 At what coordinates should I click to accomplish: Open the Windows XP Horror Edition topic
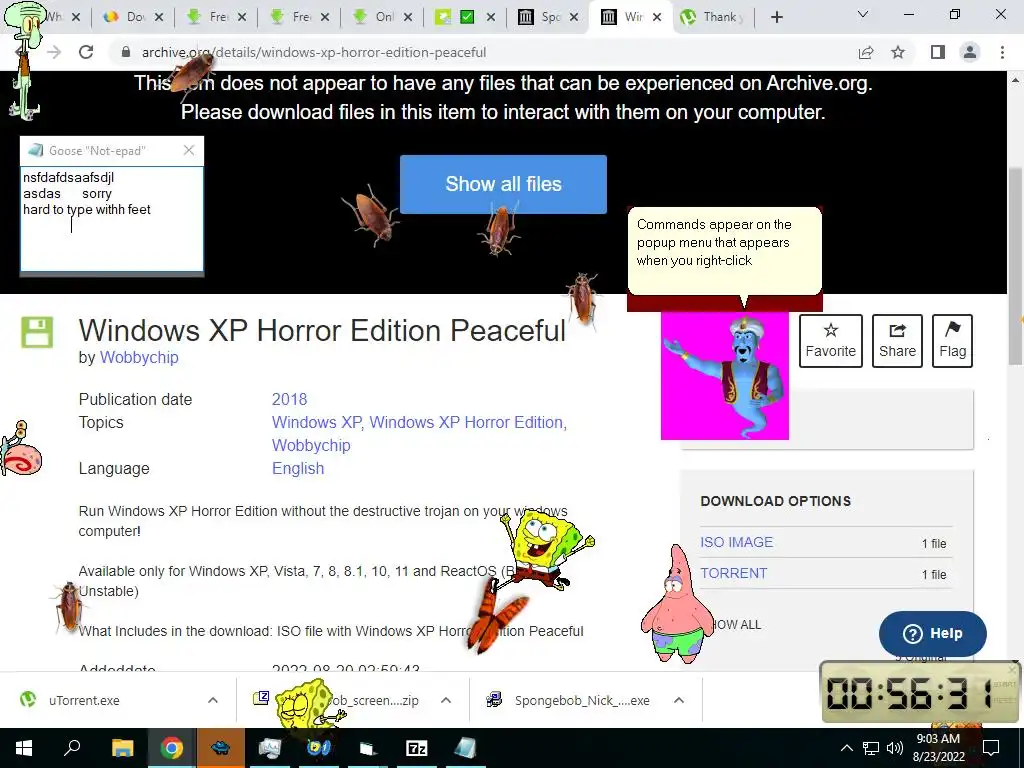[466, 422]
